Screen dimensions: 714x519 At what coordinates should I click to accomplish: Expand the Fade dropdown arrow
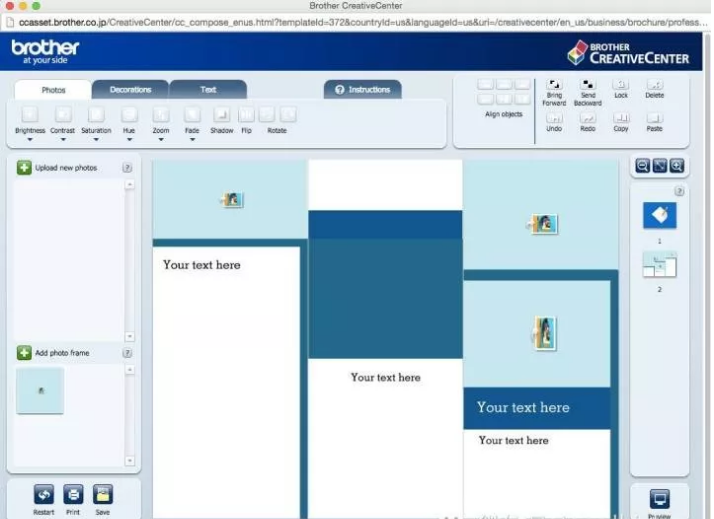coord(192,140)
